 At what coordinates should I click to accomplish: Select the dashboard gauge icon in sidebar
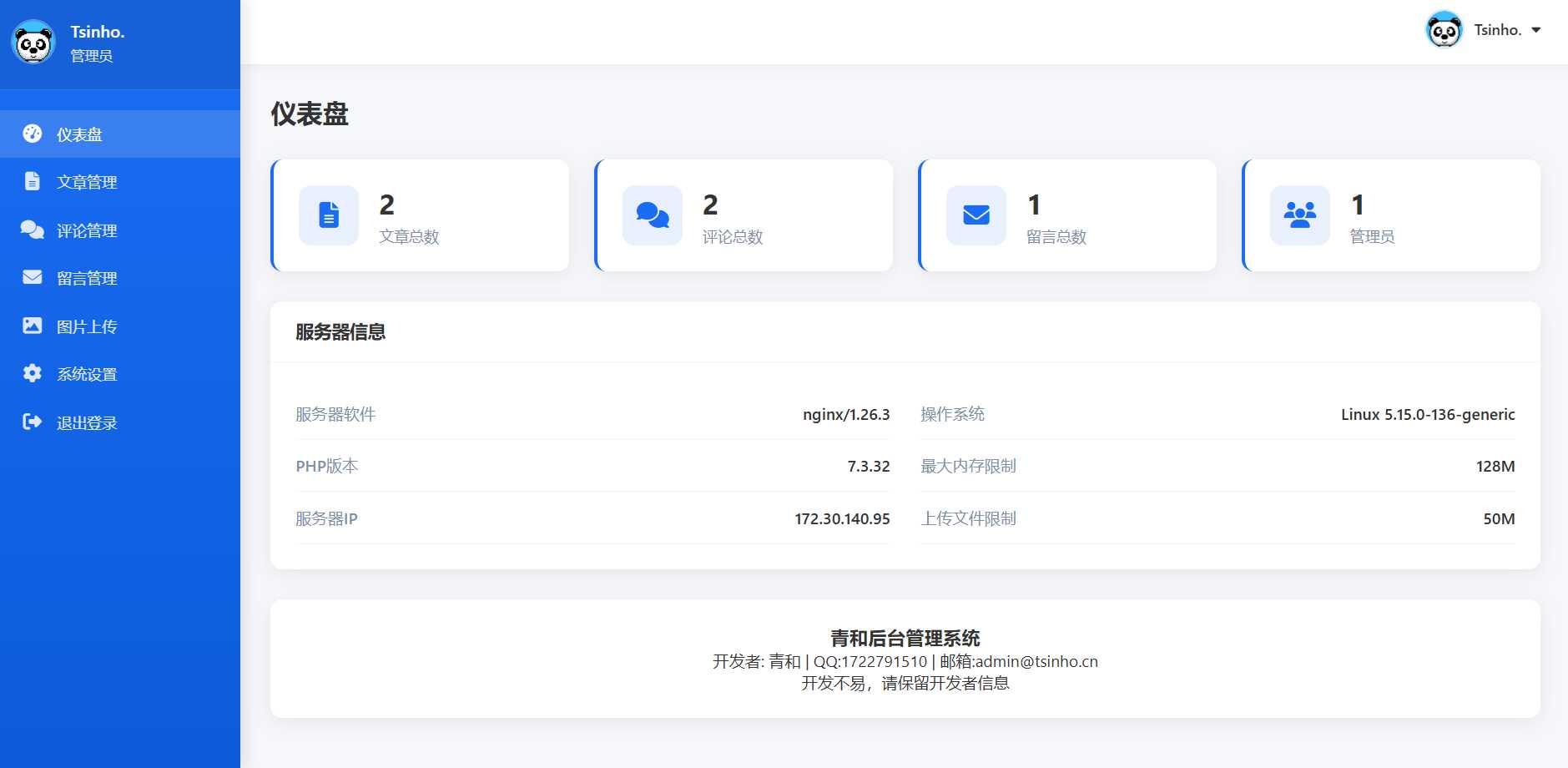click(x=32, y=134)
